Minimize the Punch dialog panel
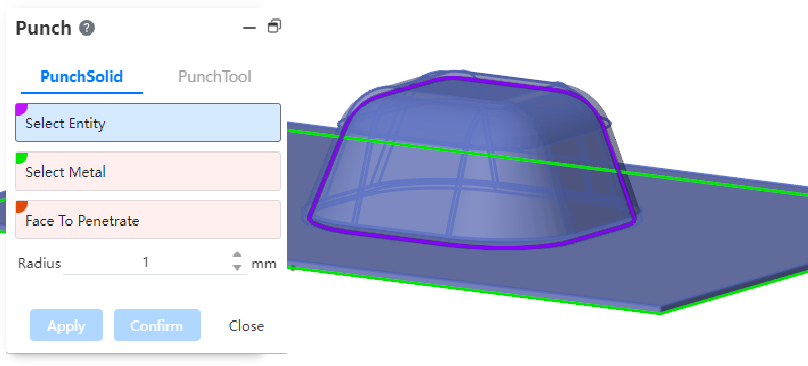Image resolution: width=808 pixels, height=366 pixels. [249, 28]
